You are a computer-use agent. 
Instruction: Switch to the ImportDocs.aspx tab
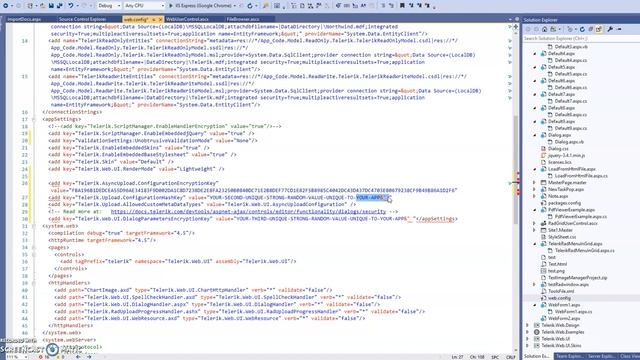point(24,19)
